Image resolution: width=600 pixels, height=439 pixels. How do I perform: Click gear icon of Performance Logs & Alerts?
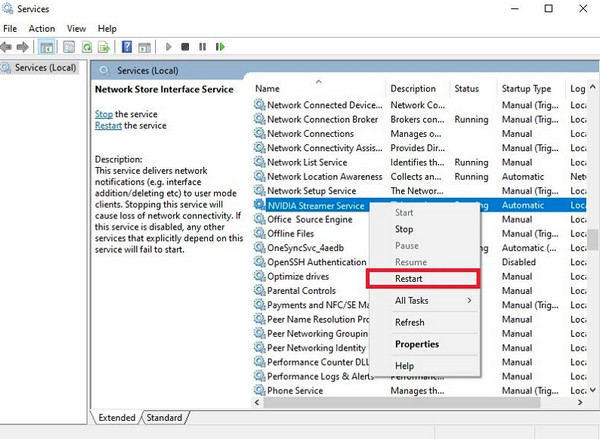pyautogui.click(x=259, y=376)
